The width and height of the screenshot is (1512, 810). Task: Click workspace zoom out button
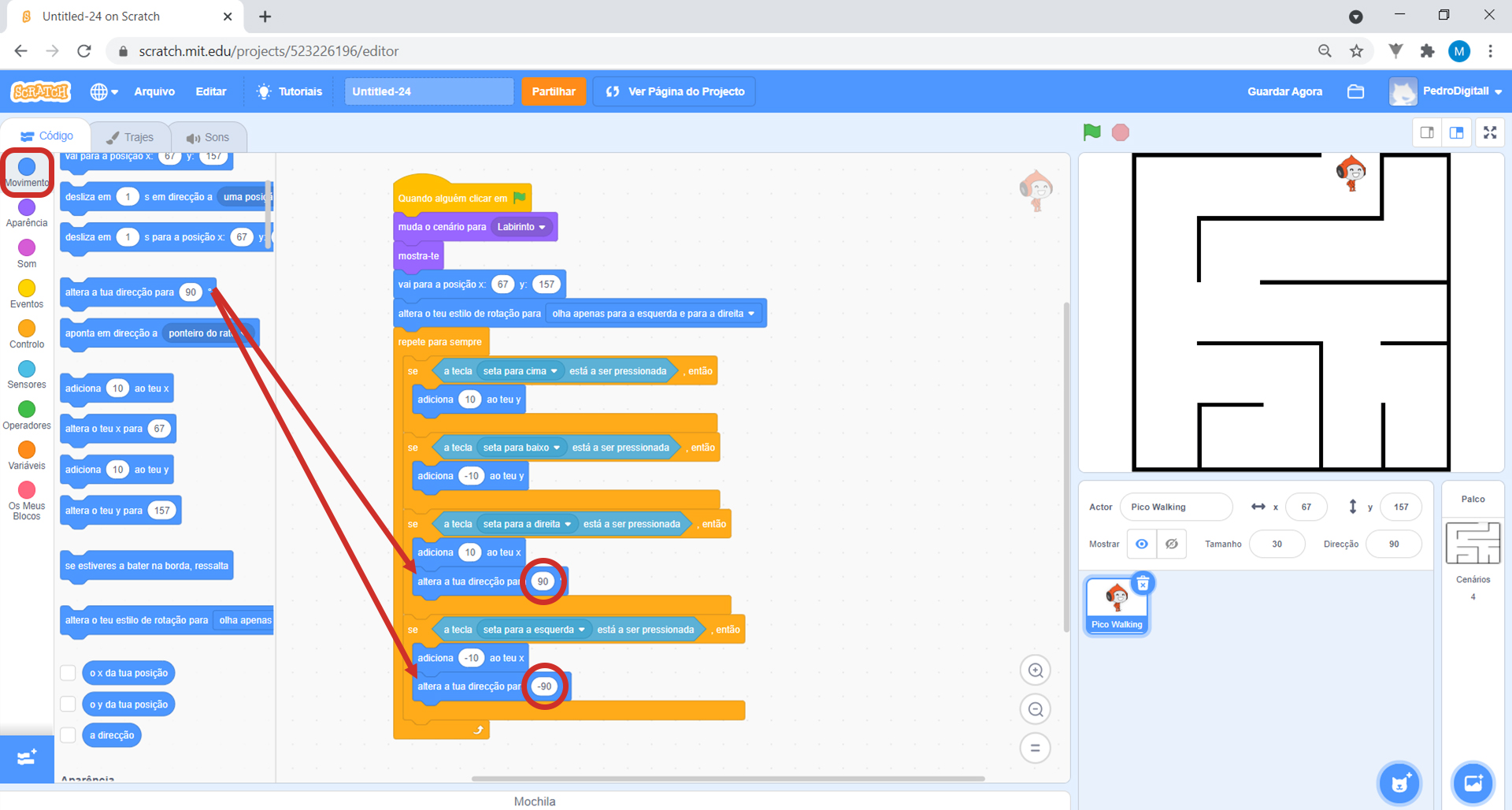point(1036,709)
